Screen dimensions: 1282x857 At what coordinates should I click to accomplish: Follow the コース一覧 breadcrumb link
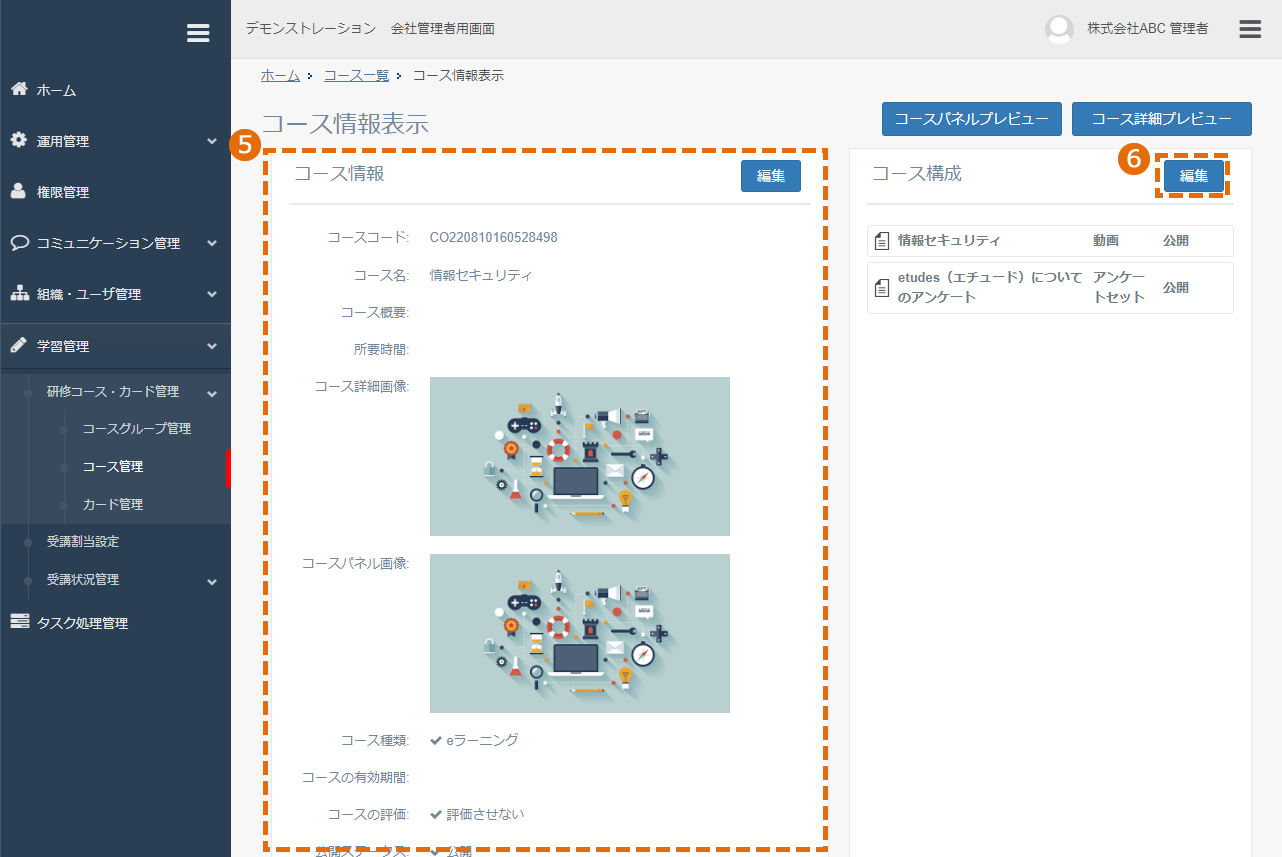pyautogui.click(x=356, y=75)
